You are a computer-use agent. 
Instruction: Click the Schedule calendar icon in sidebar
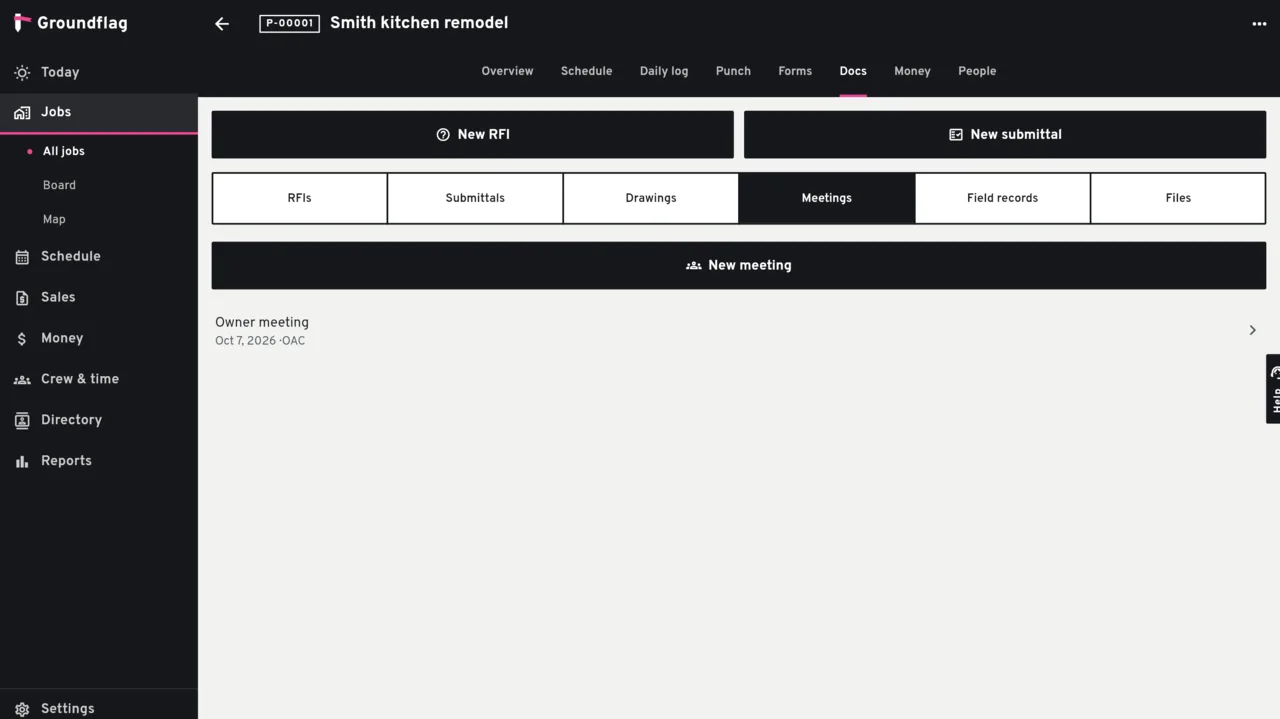(x=22, y=257)
